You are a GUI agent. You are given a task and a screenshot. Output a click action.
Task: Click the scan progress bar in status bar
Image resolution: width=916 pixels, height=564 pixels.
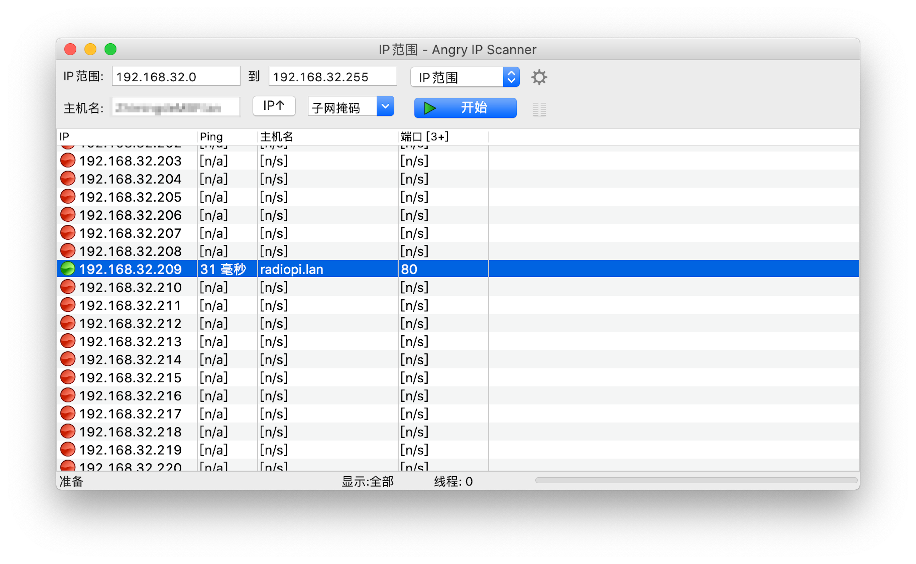click(696, 480)
